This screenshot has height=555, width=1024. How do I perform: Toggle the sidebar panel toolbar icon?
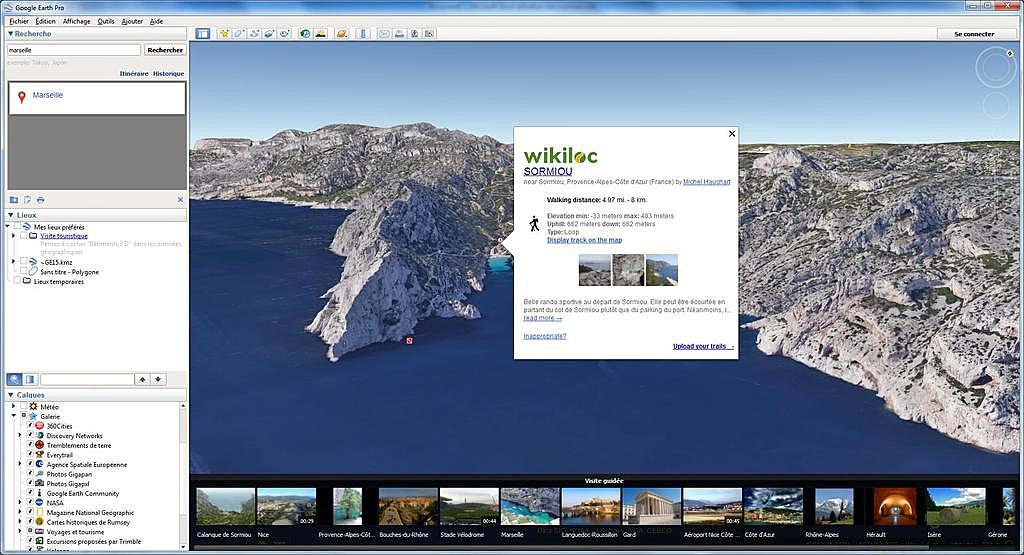(x=202, y=33)
